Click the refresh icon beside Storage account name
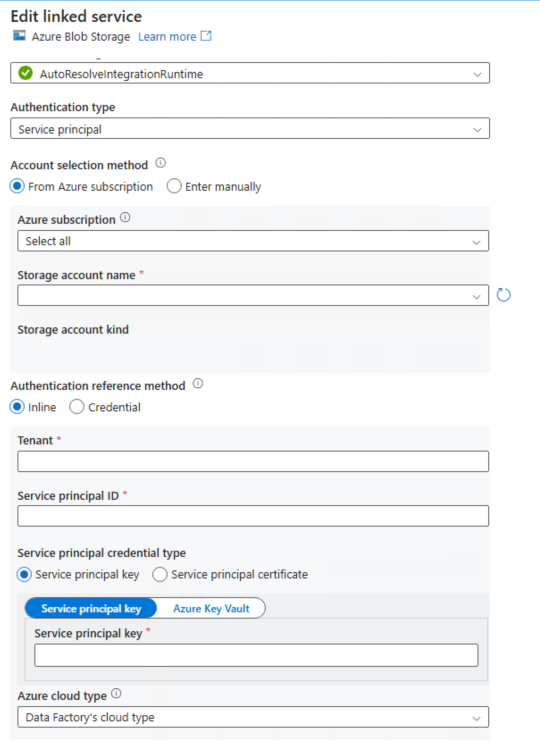The image size is (540, 742). pyautogui.click(x=504, y=295)
